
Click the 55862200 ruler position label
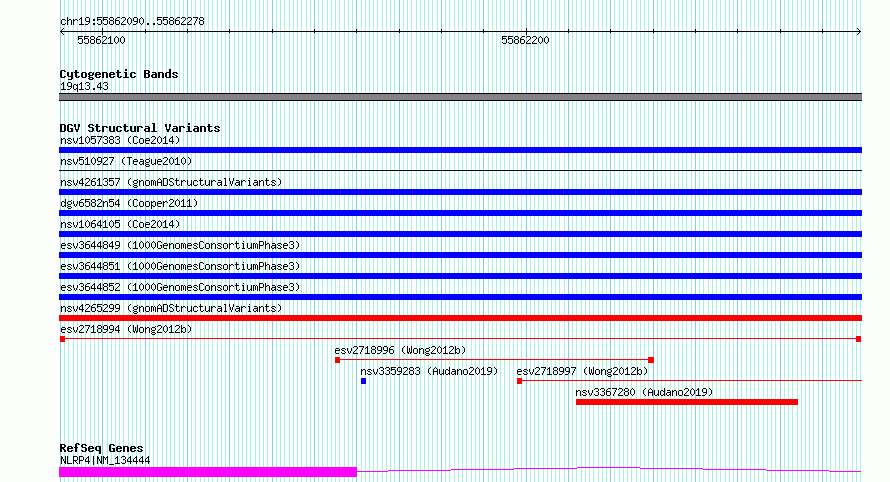(525, 40)
